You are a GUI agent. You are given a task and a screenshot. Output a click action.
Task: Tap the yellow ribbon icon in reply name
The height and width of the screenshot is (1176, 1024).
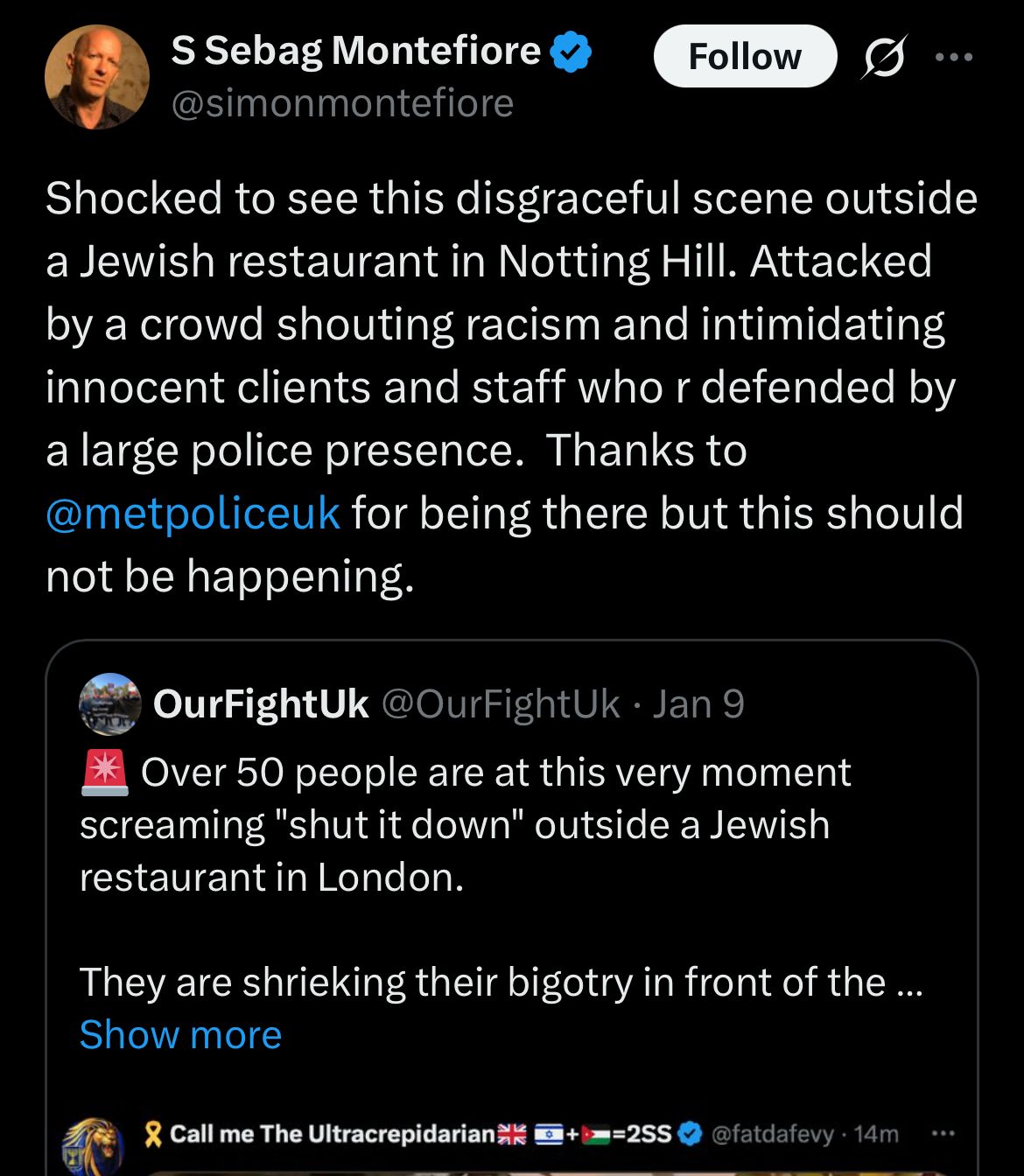click(x=154, y=1135)
